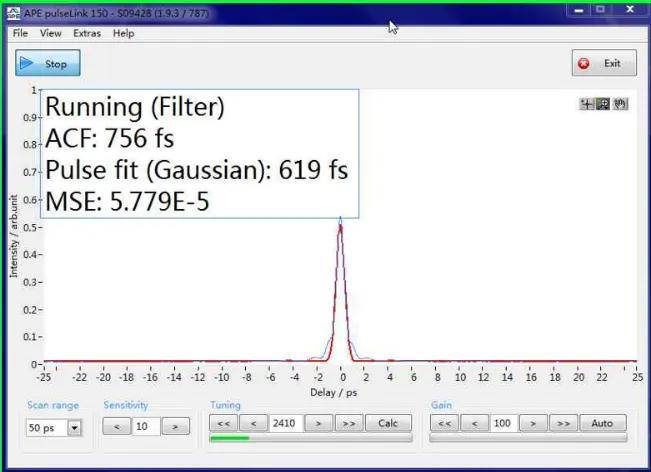Click the green Tuning progress bar
Viewport: 651px width, 472px height.
(x=311, y=438)
